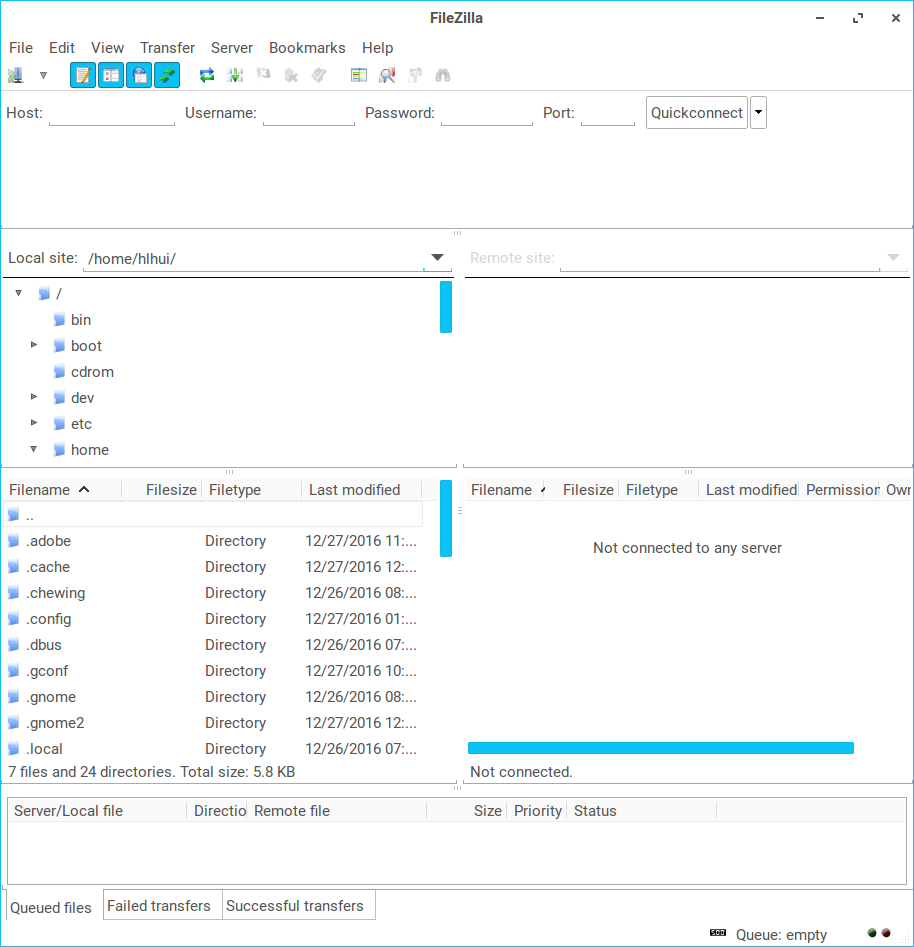Click the Quickconnect button
The image size is (914, 947).
[x=697, y=113]
